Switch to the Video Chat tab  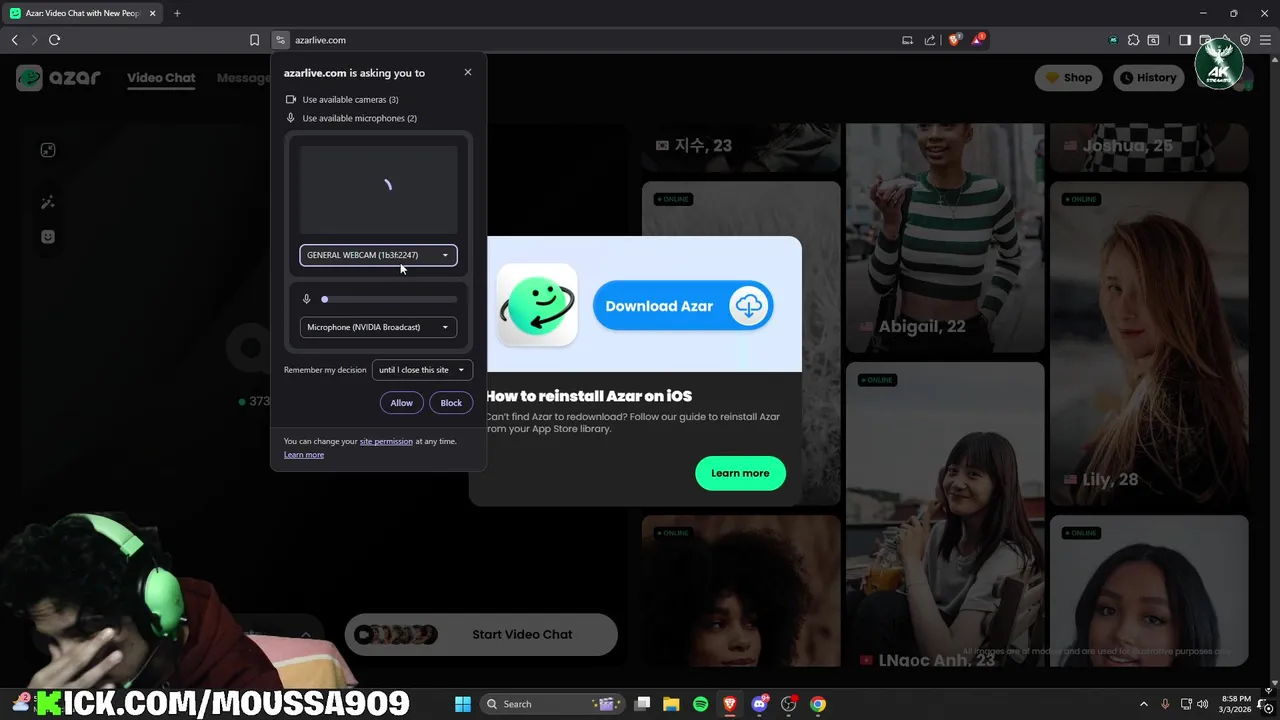[161, 78]
